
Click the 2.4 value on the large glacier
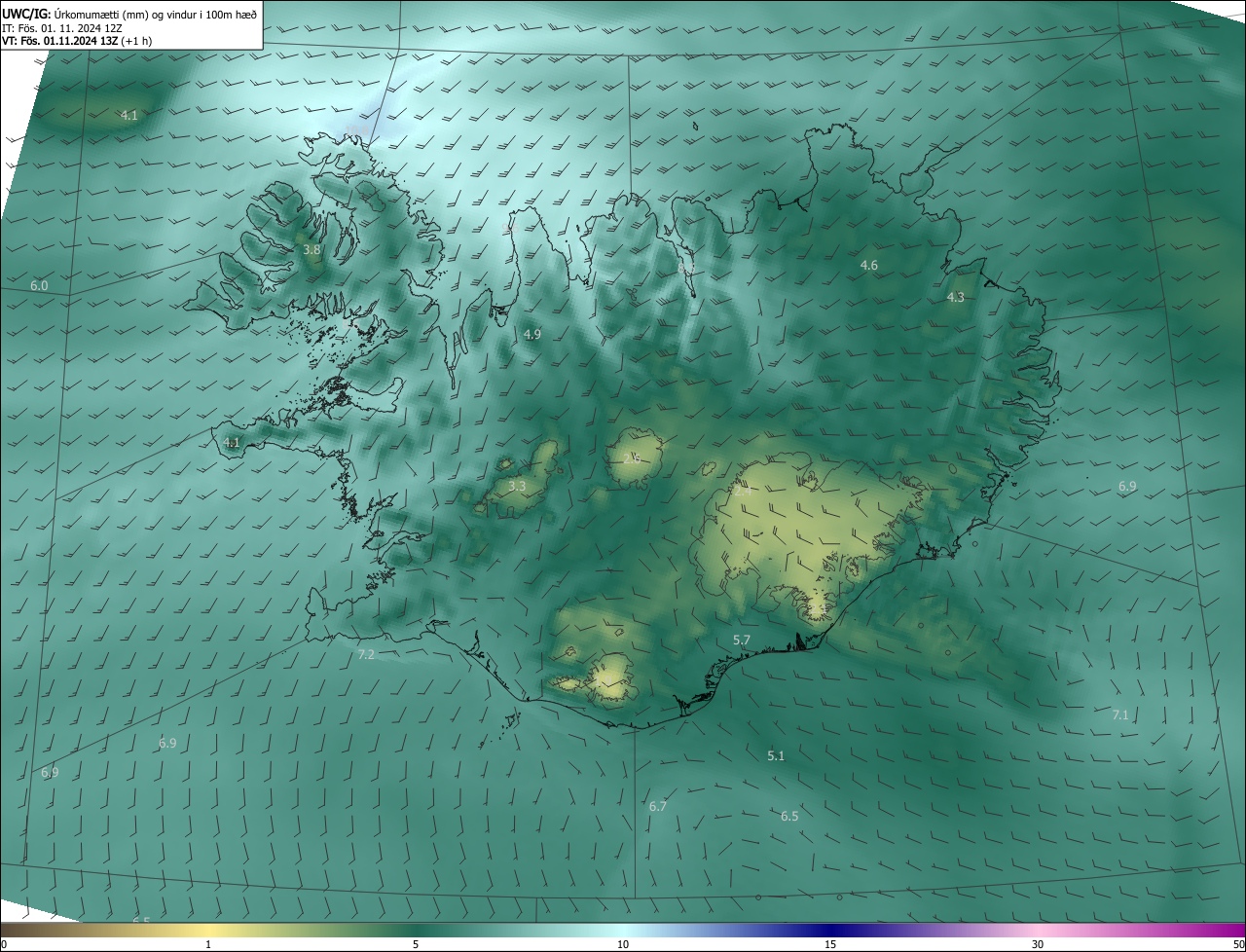click(743, 492)
